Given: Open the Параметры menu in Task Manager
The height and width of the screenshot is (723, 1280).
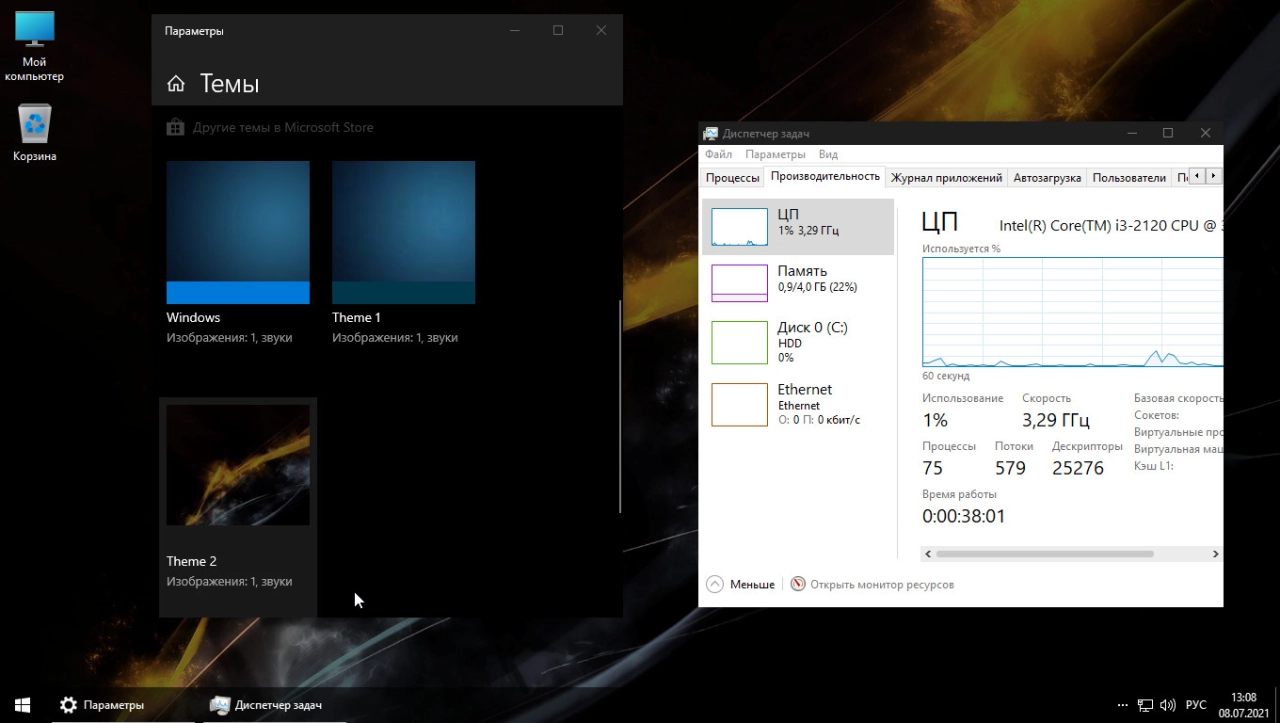Looking at the screenshot, I should [775, 154].
